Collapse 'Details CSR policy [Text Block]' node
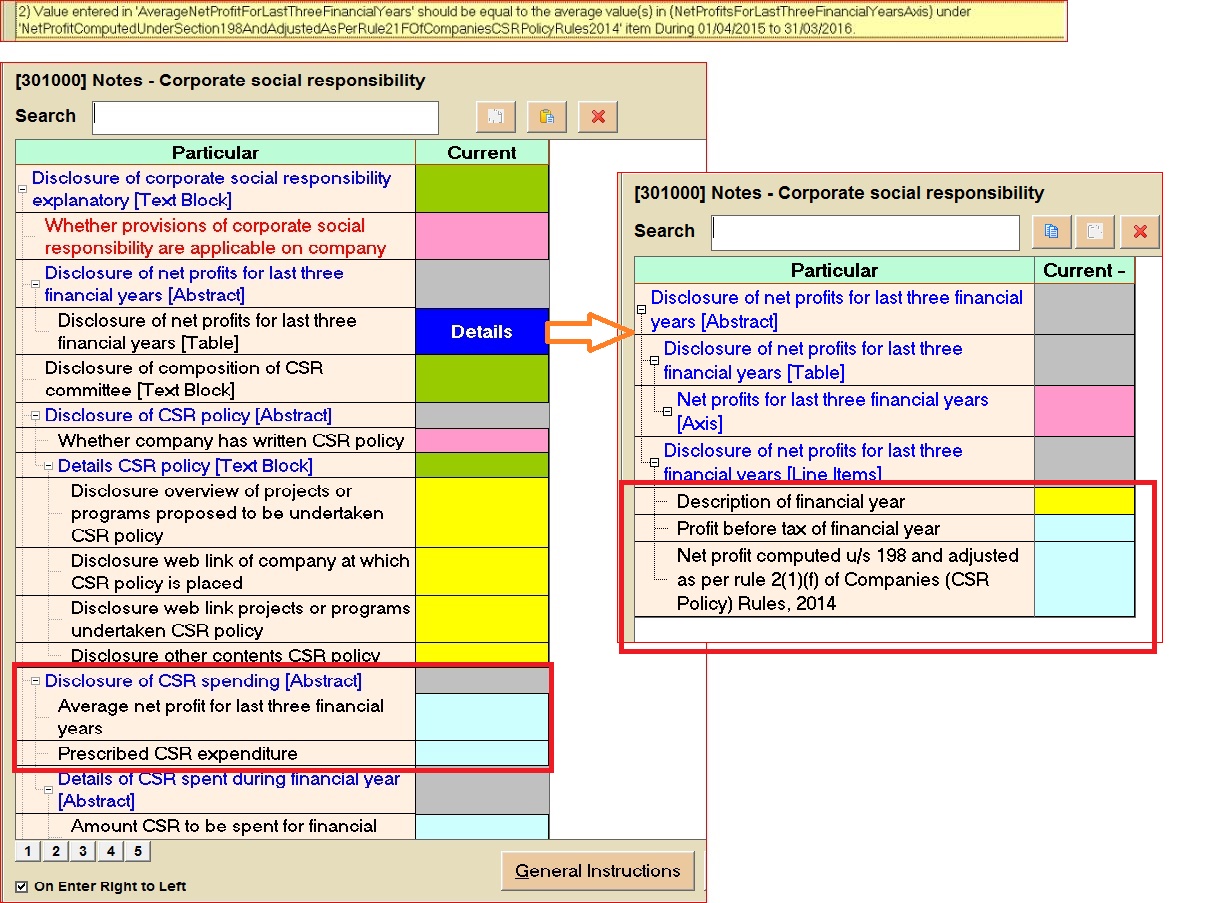Image resolution: width=1218 pixels, height=903 pixels. (x=48, y=467)
